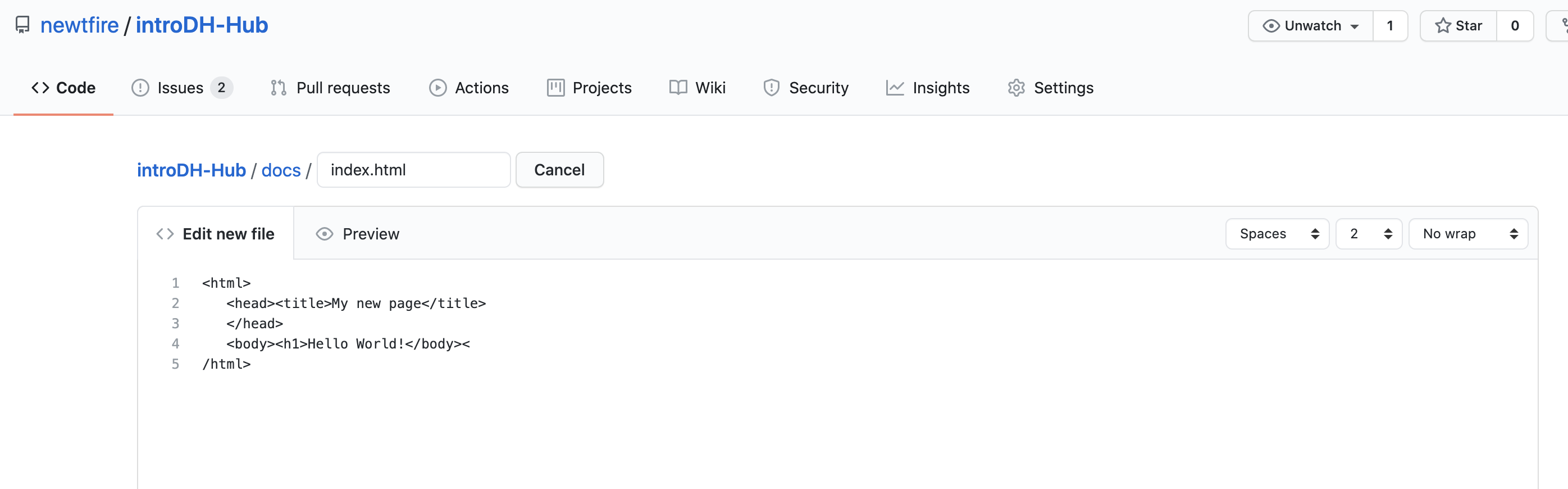Open the indent size dropdown showing 2

(x=1368, y=233)
